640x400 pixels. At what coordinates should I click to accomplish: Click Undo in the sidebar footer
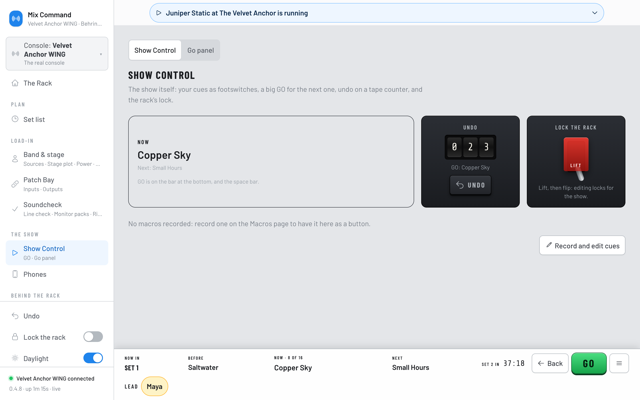pyautogui.click(x=57, y=316)
